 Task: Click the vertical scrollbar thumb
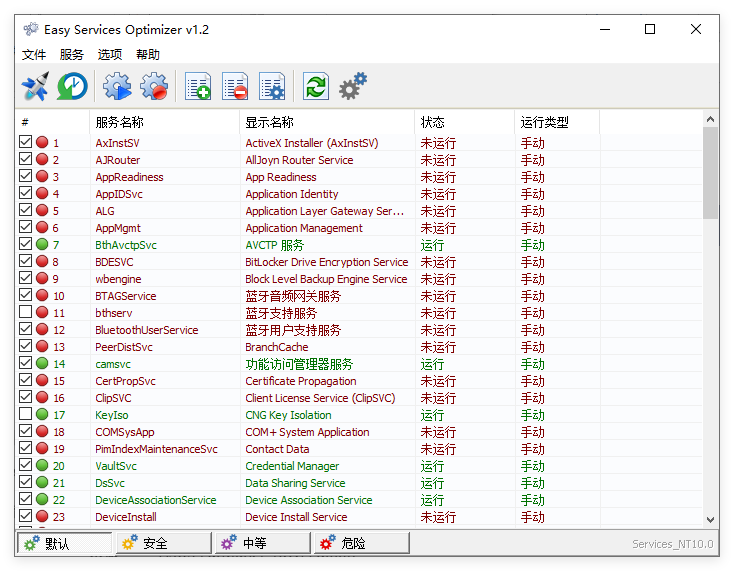click(x=710, y=173)
